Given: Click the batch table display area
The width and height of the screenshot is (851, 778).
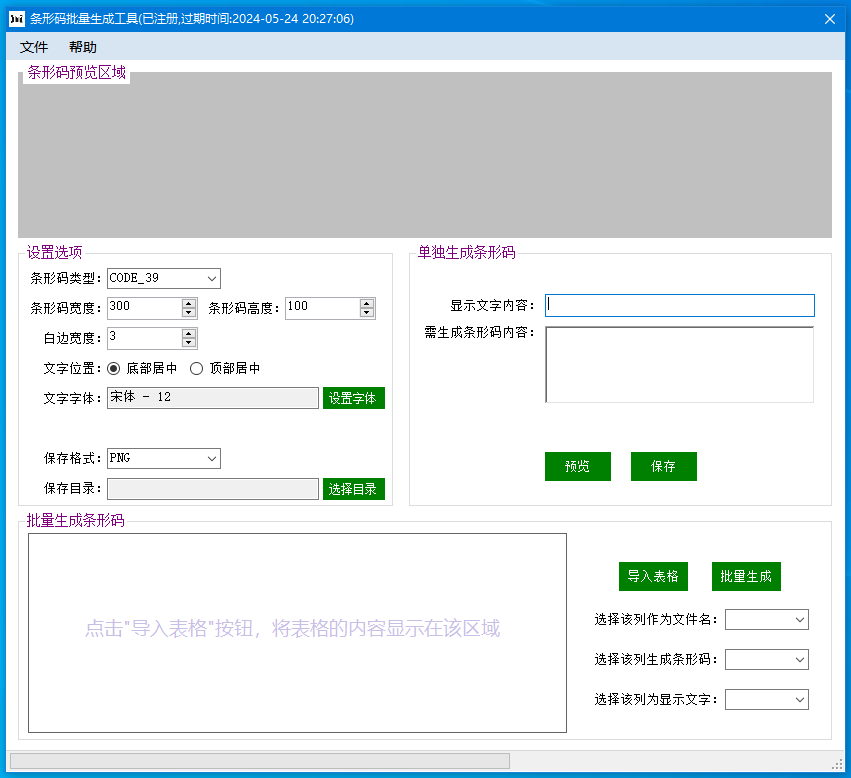Looking at the screenshot, I should point(297,633).
